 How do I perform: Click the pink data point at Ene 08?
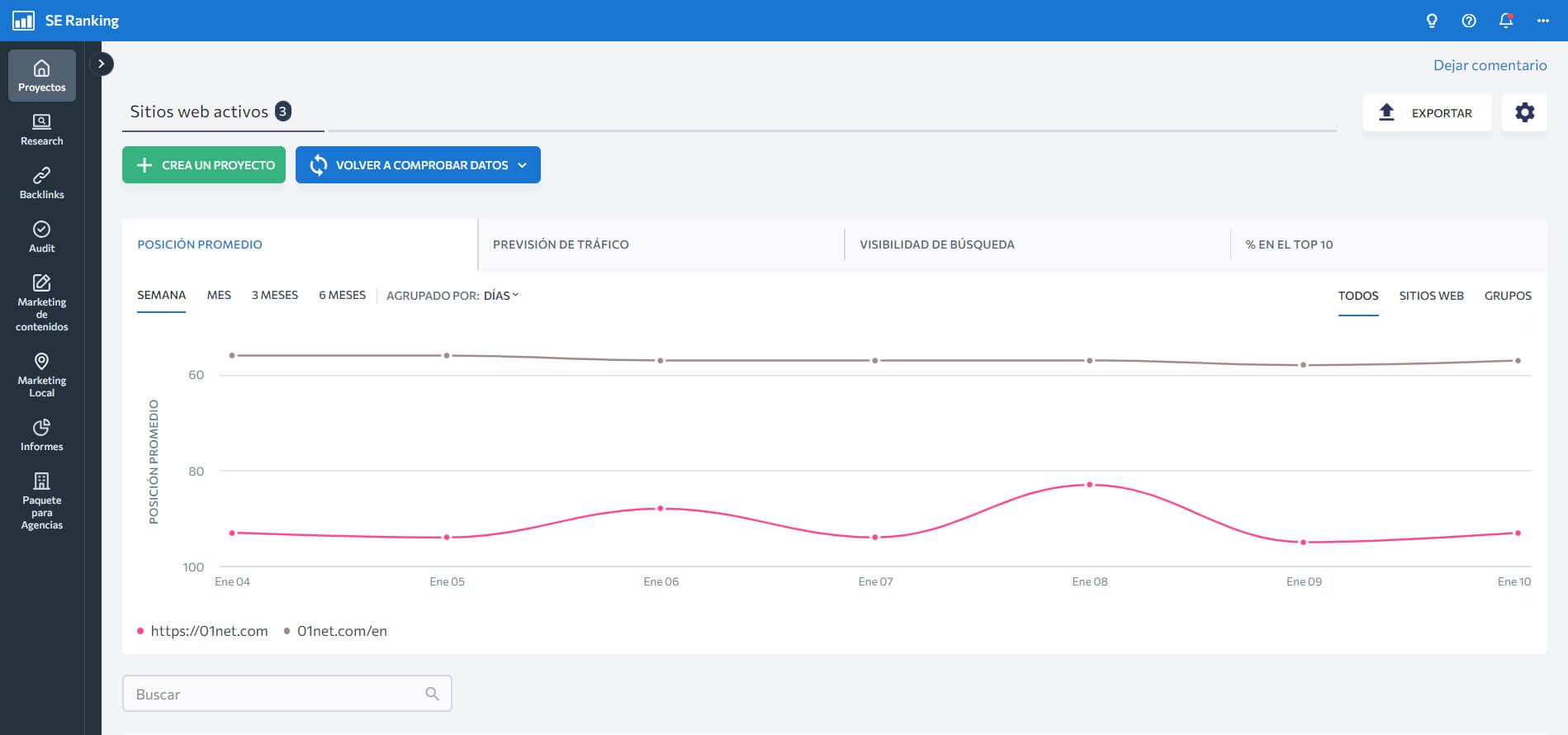pos(1090,485)
